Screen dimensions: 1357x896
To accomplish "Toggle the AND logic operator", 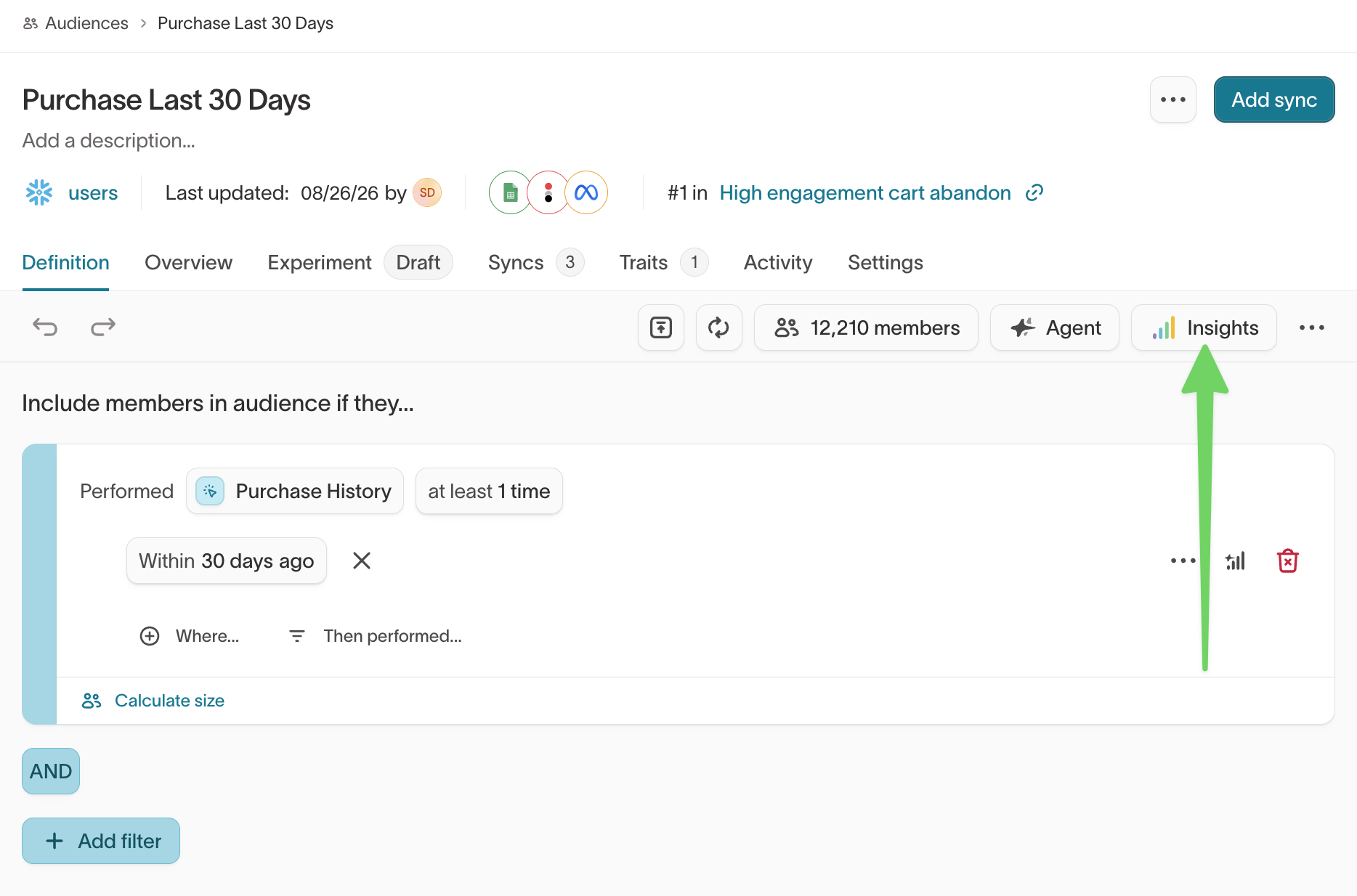I will tap(51, 771).
